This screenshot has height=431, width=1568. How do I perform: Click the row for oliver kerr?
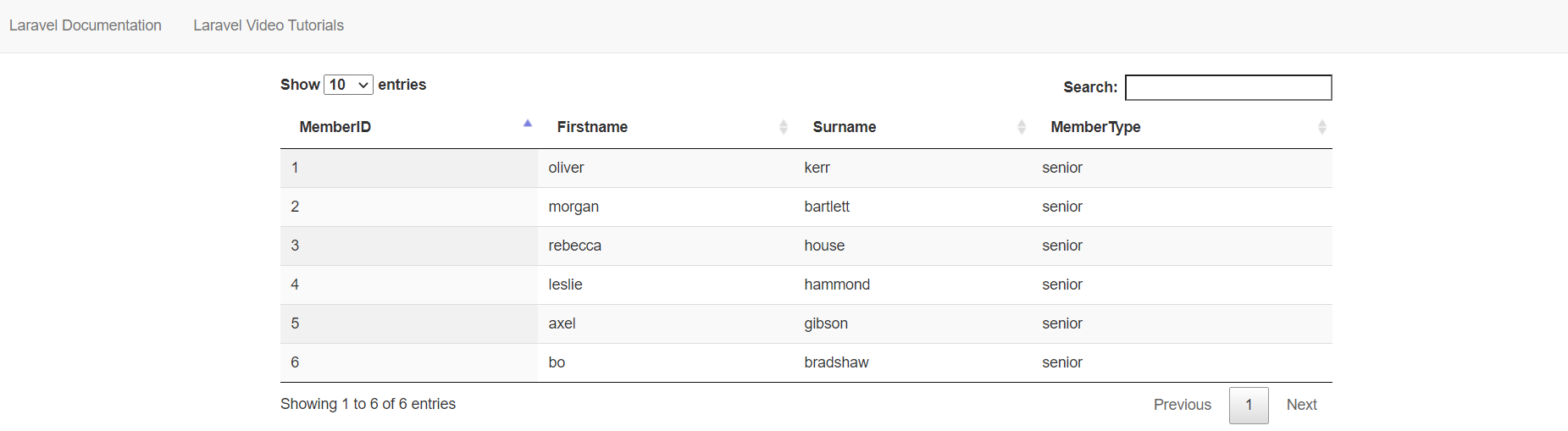coord(805,168)
